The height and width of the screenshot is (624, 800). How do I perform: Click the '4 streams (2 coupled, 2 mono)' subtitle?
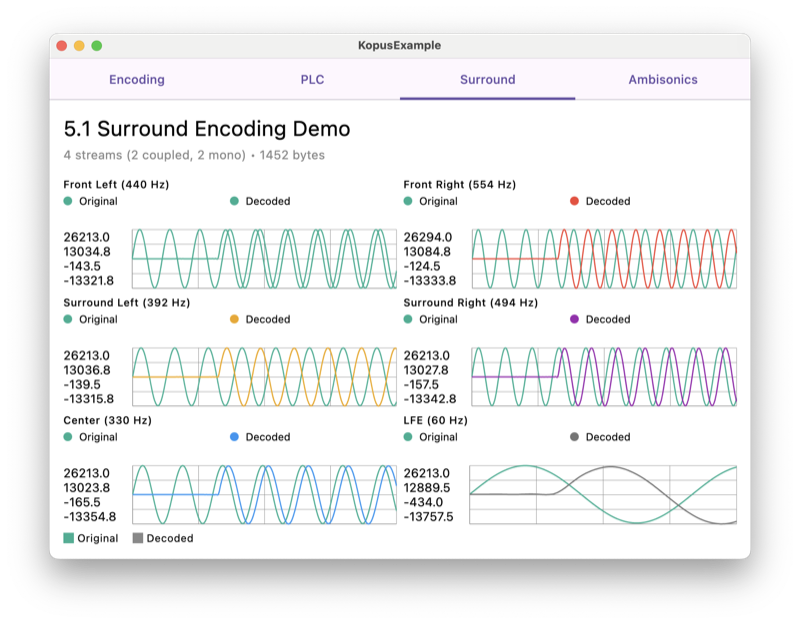tap(155, 155)
